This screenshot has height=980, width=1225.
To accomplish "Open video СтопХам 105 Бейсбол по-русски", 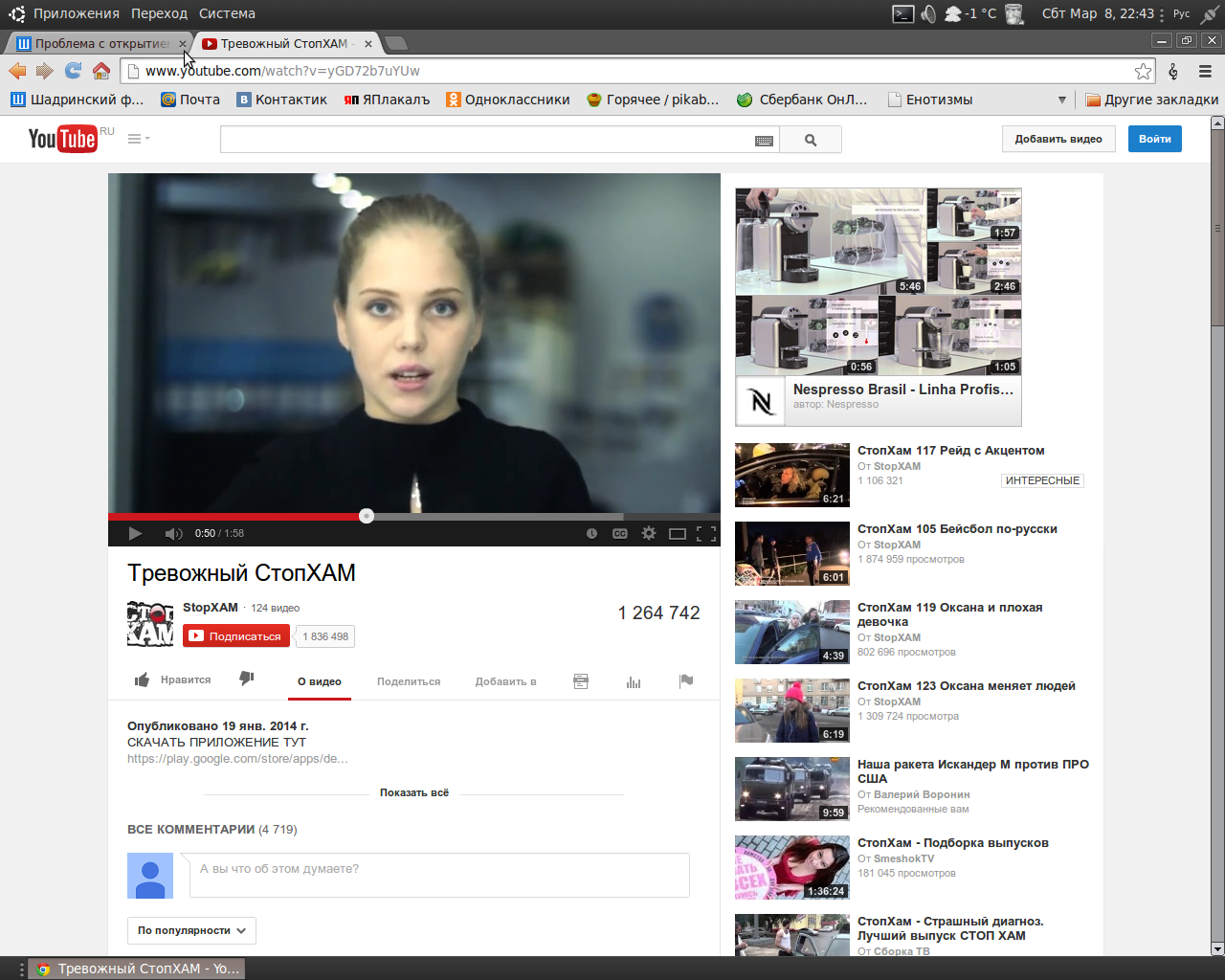I will click(957, 529).
